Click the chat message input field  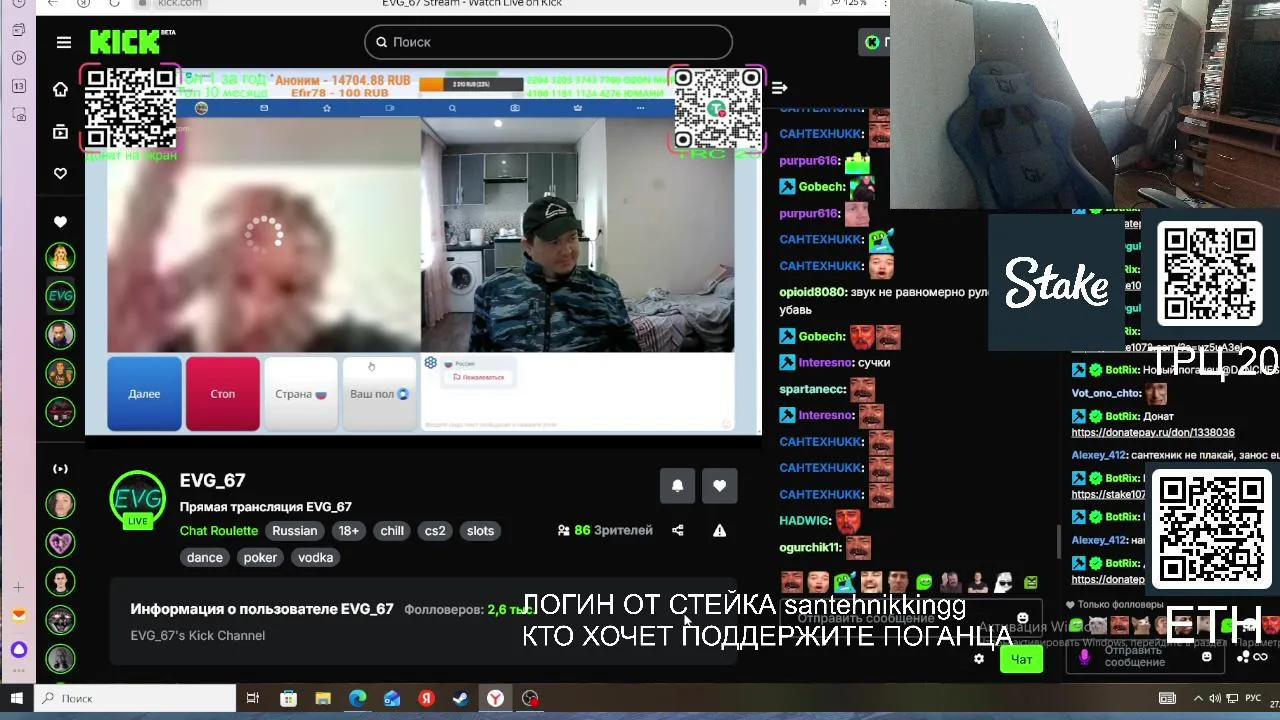click(910, 619)
